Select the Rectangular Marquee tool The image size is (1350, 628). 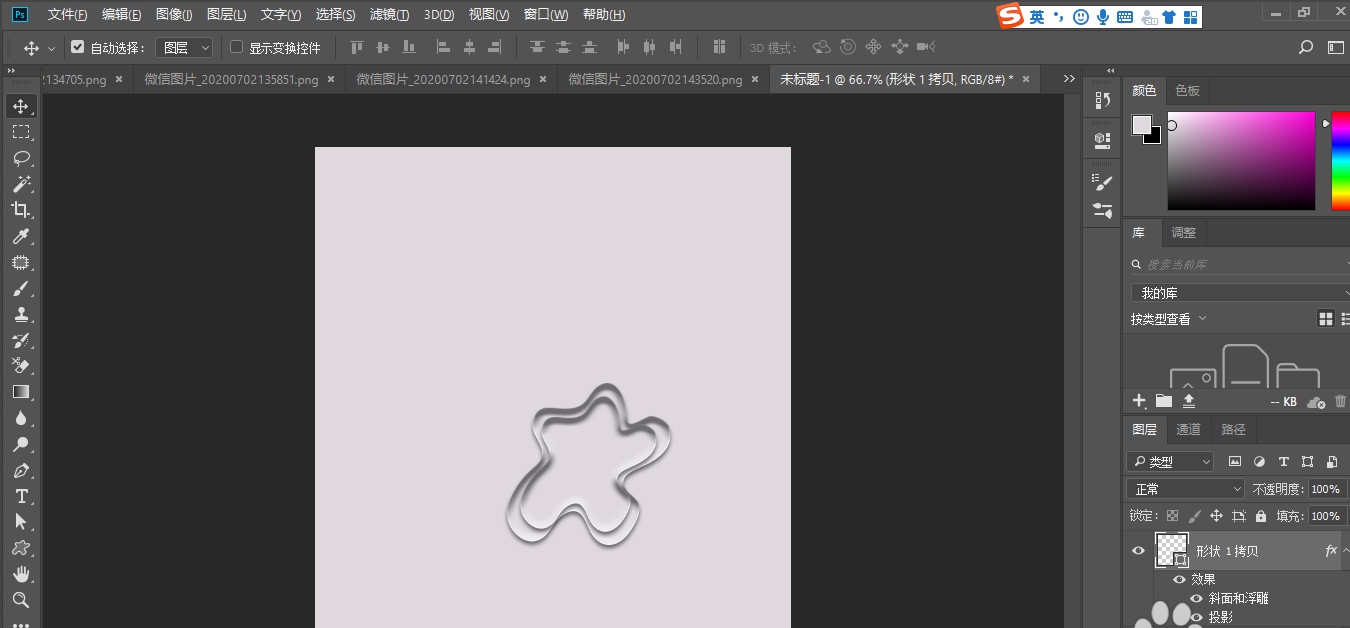pyautogui.click(x=21, y=132)
